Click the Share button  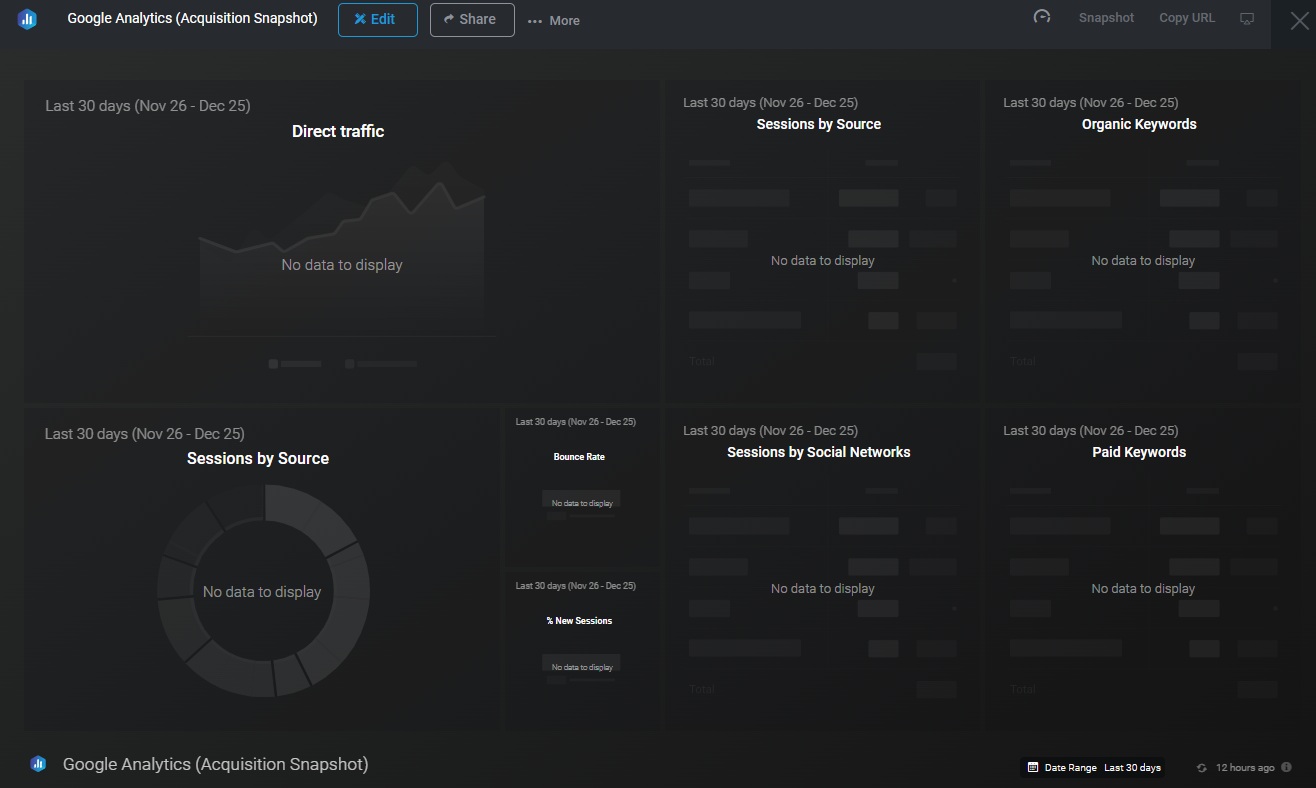[x=471, y=19]
